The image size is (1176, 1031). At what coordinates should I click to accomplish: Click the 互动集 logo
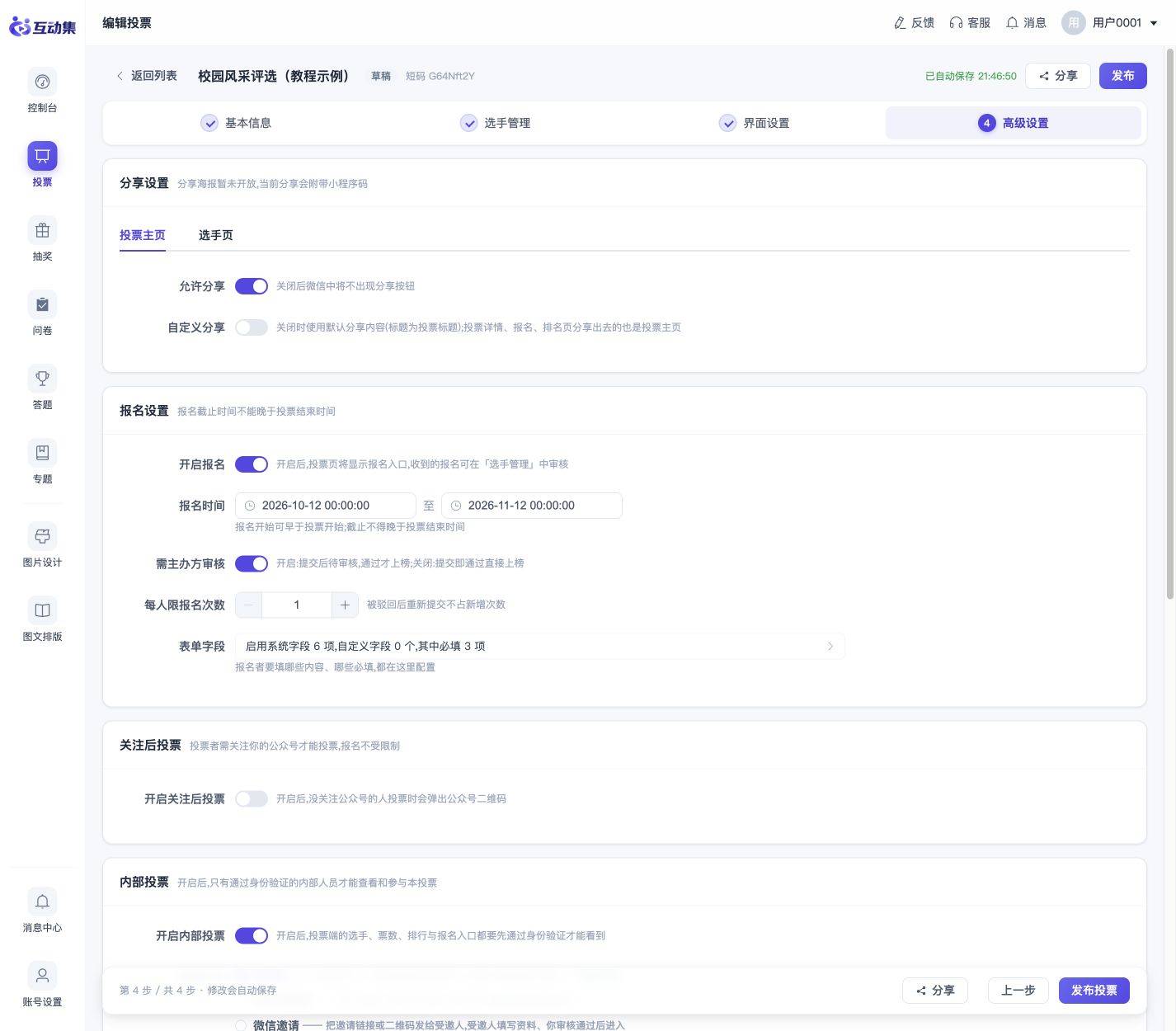(42, 26)
